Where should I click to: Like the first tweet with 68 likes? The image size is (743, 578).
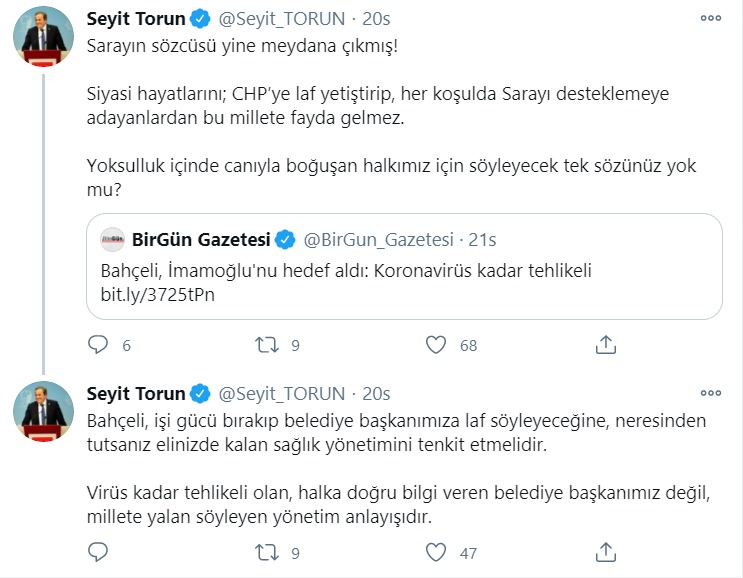pos(435,345)
